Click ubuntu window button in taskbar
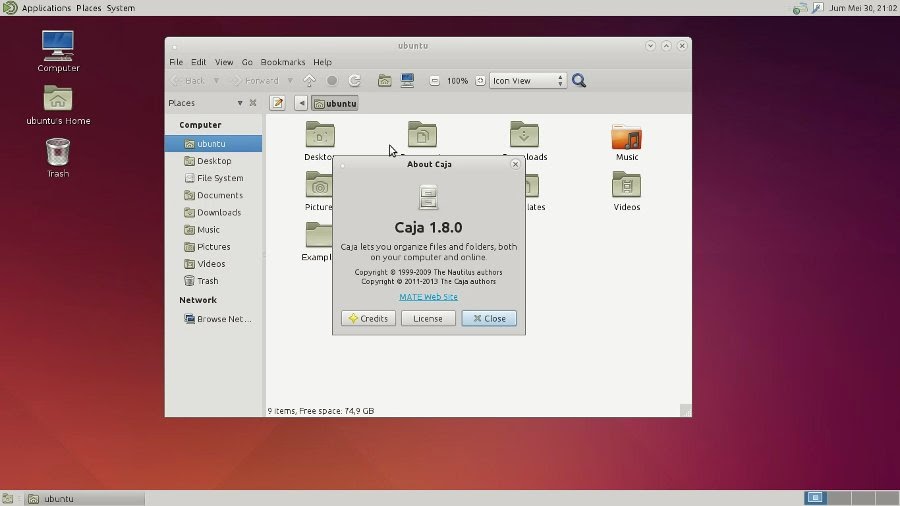The image size is (900, 506). pyautogui.click(x=85, y=499)
